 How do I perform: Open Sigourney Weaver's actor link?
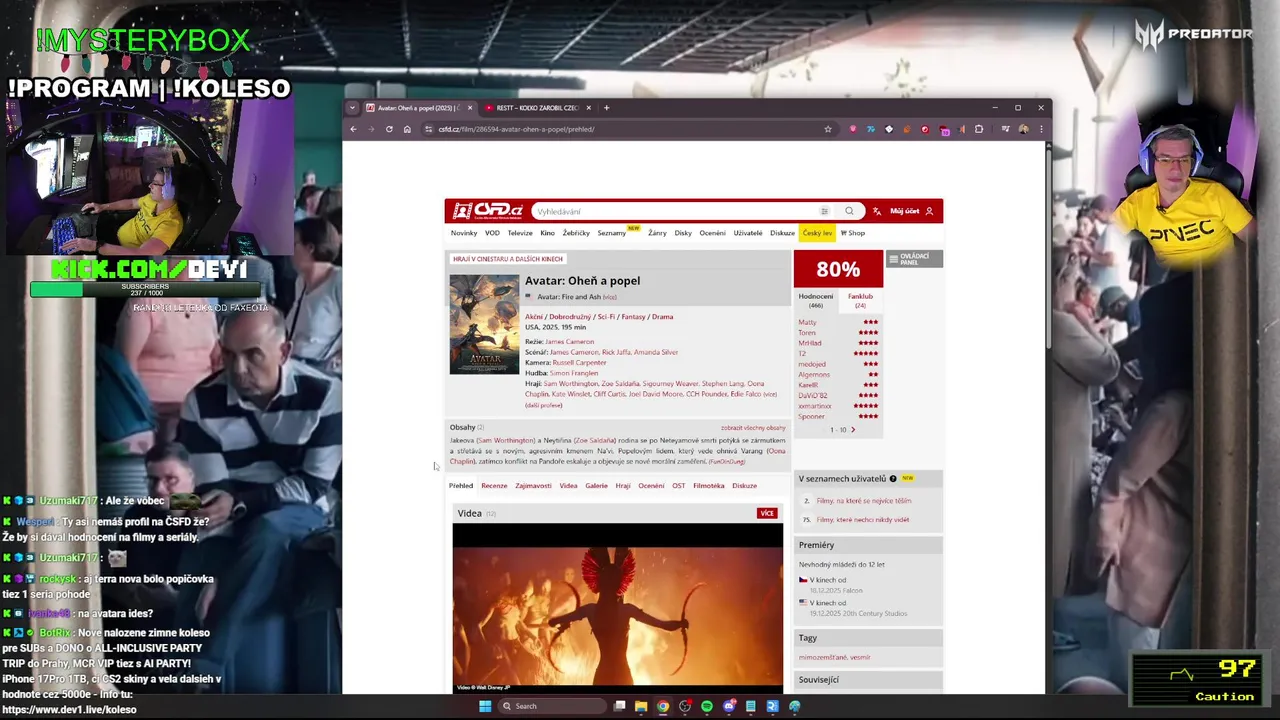[x=671, y=383]
